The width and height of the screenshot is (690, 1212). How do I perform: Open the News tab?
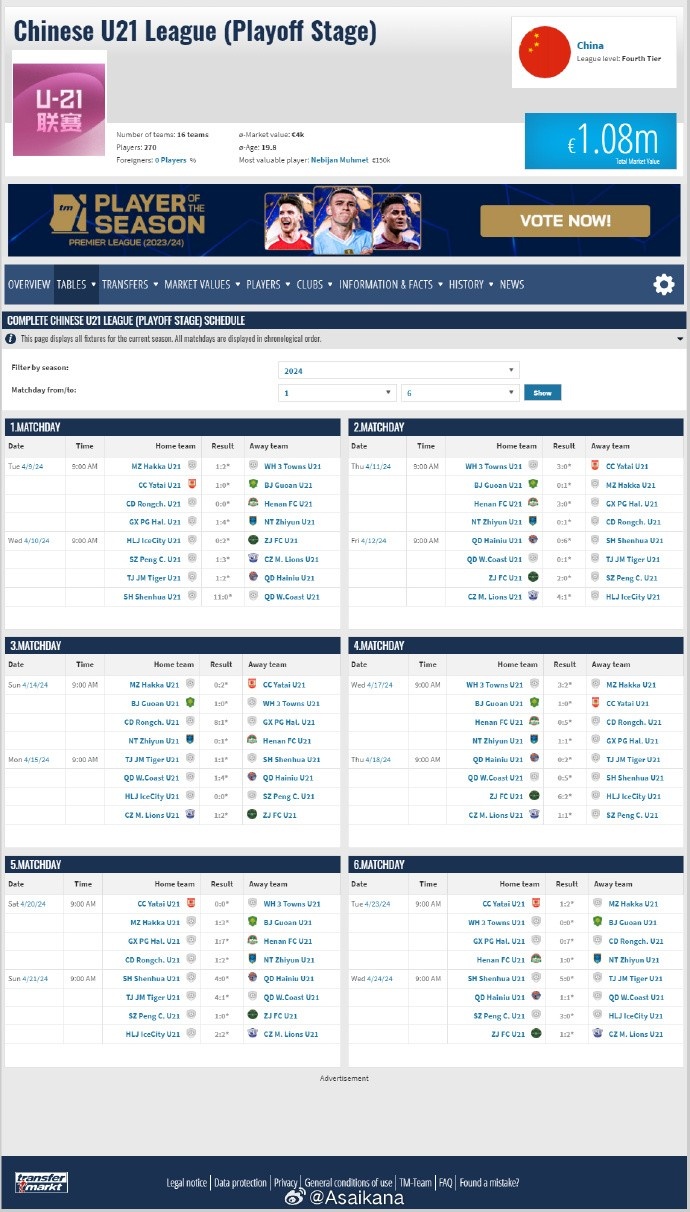click(512, 284)
